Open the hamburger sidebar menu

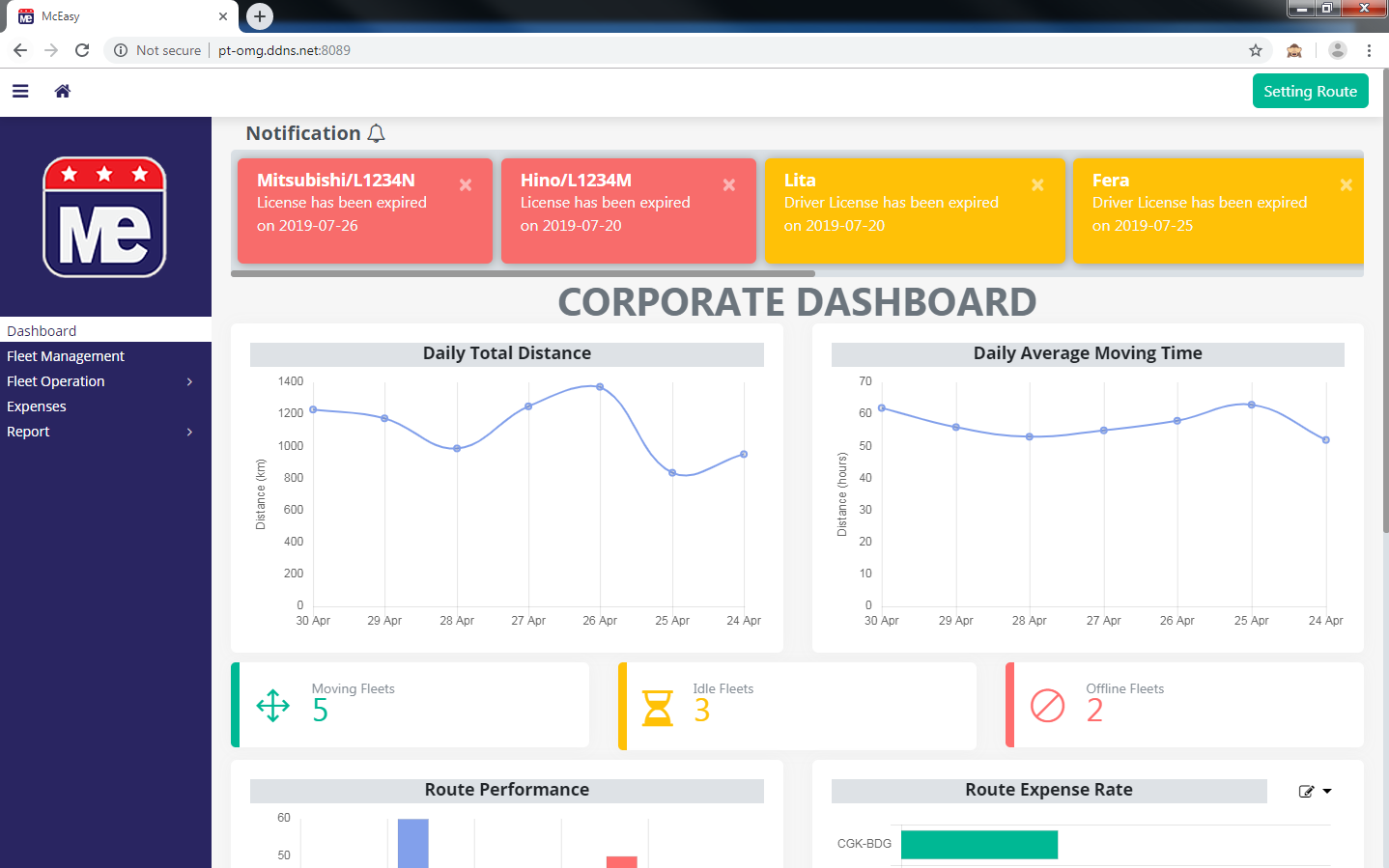[20, 91]
